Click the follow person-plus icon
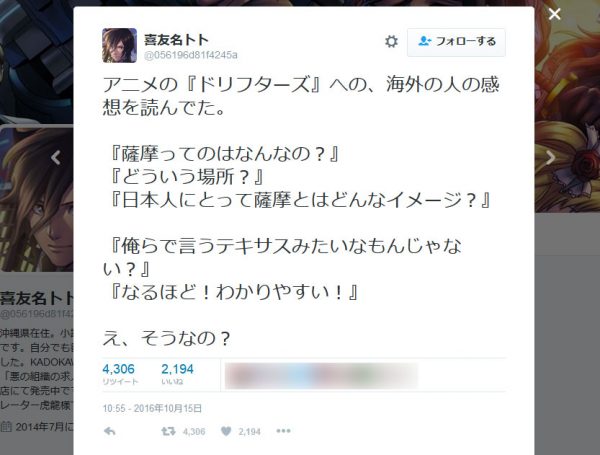This screenshot has width=600, height=455. click(x=424, y=41)
